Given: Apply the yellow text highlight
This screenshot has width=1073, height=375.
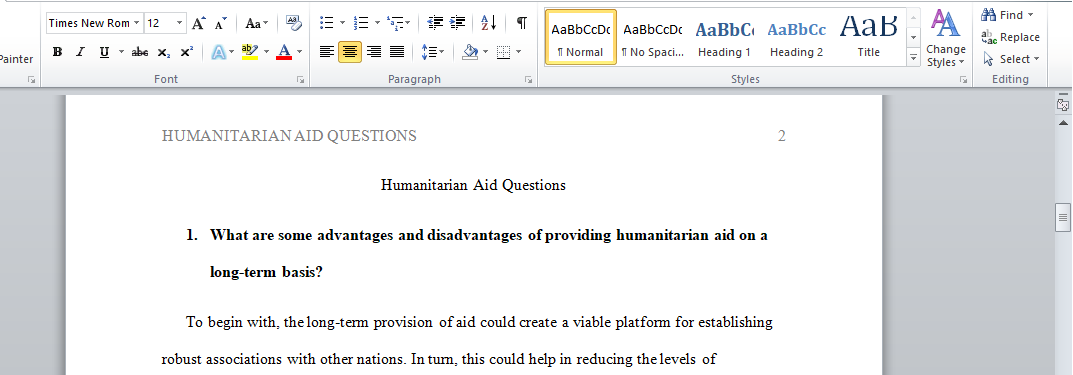Looking at the screenshot, I should pos(250,52).
